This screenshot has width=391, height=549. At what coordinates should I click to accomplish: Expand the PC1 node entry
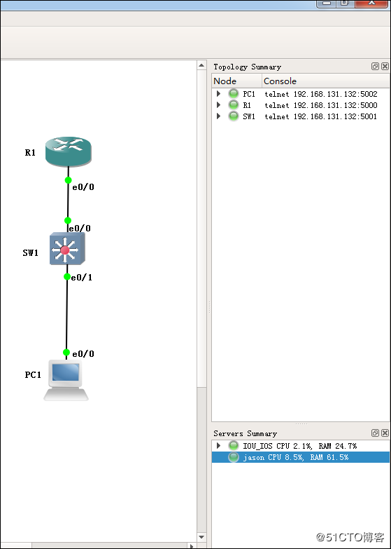pos(218,94)
